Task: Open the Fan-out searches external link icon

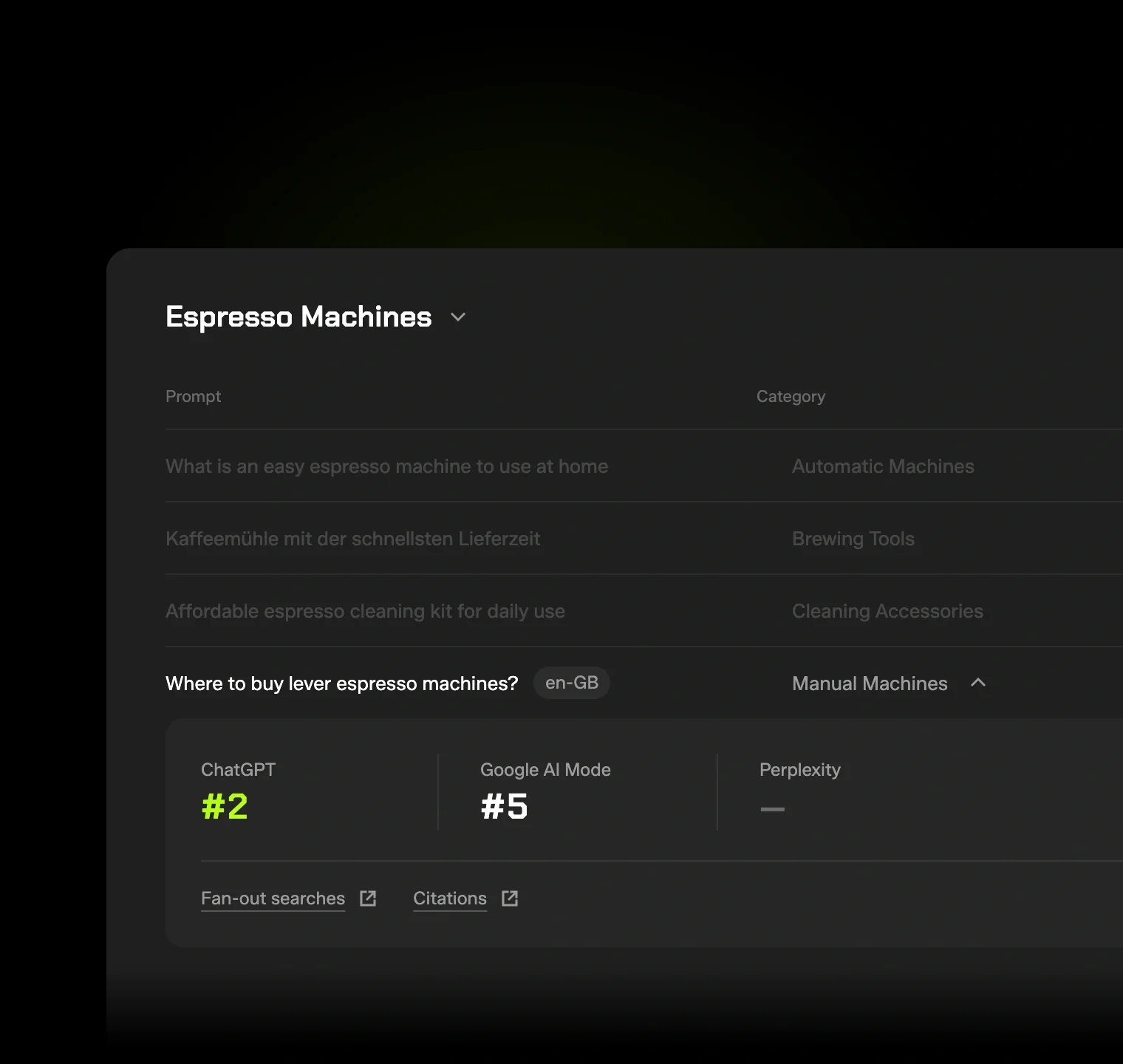Action: point(368,898)
